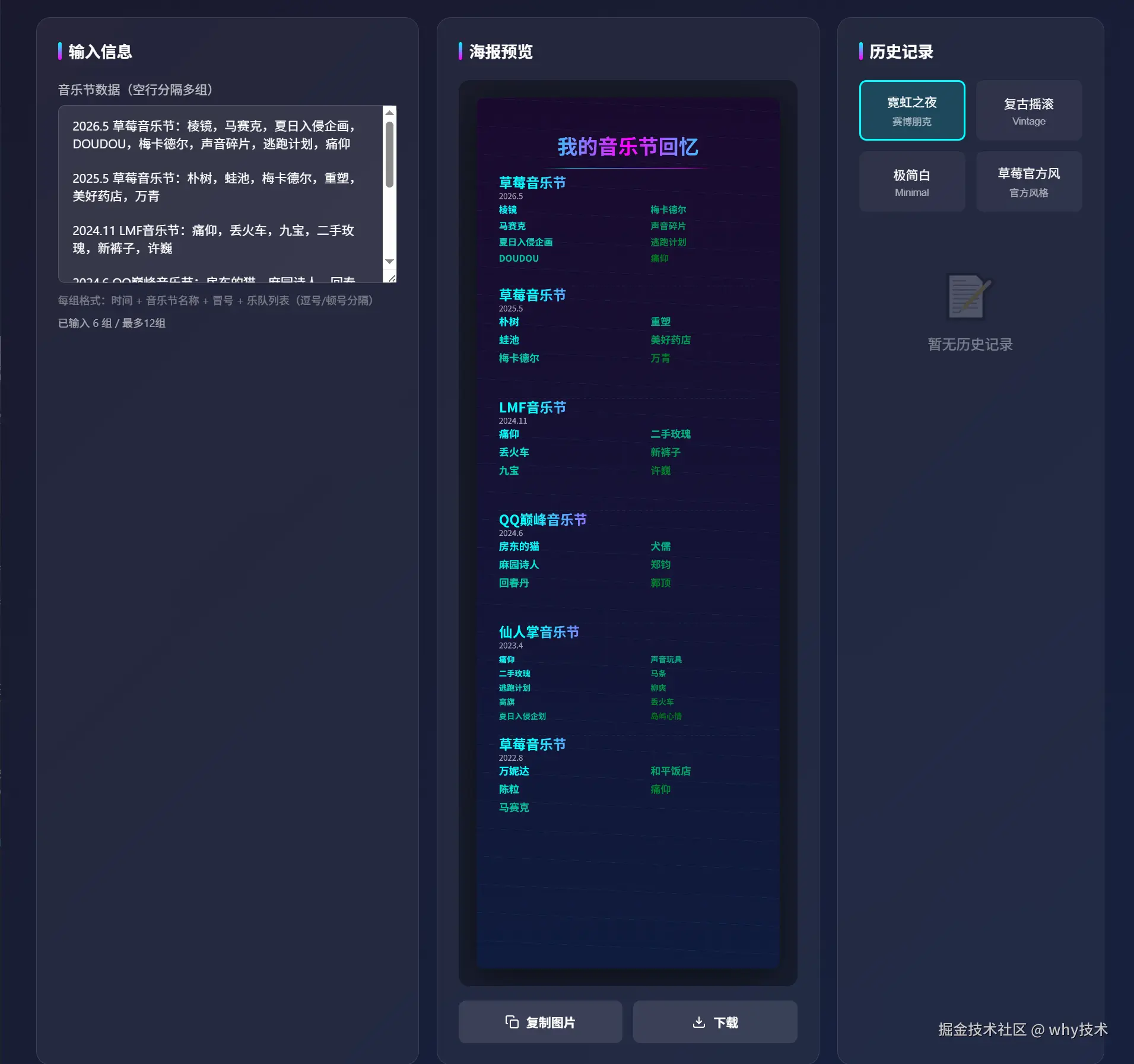Click the 复制图片 copy image button
Viewport: 1134px width, 1064px height.
(540, 1022)
